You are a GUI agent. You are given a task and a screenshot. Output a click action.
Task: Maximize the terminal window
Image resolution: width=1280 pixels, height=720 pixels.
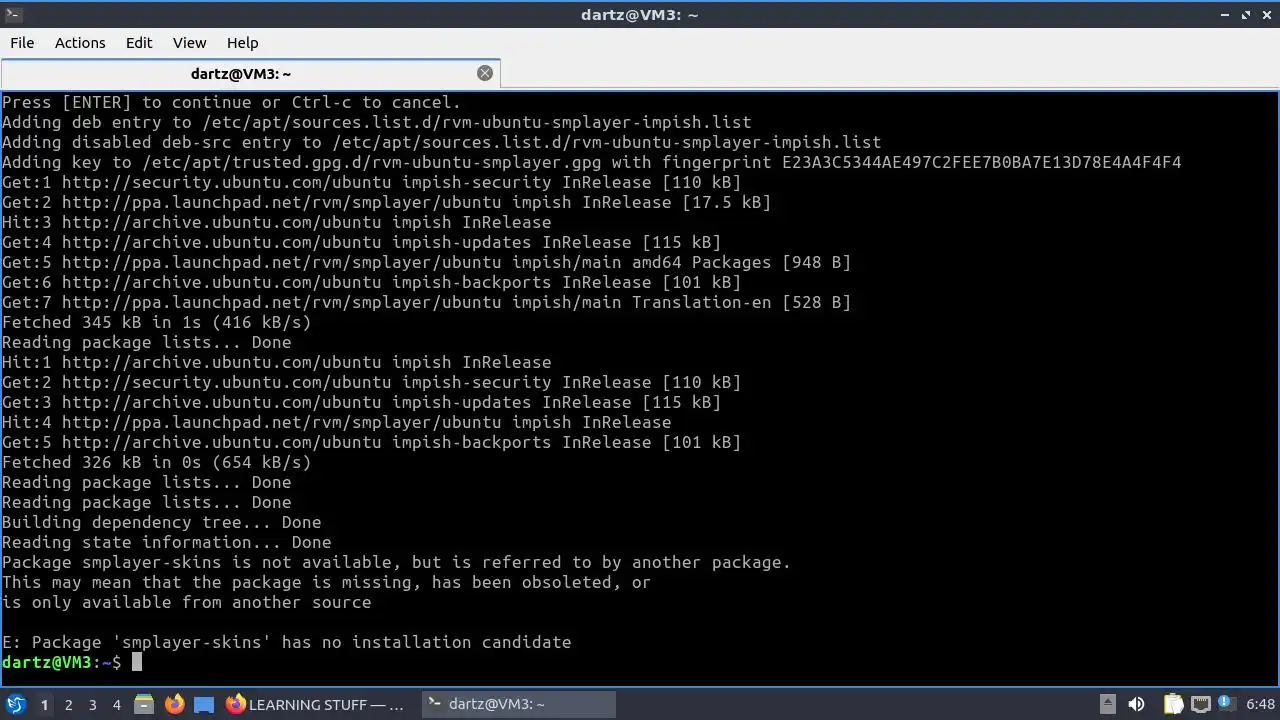point(1247,15)
